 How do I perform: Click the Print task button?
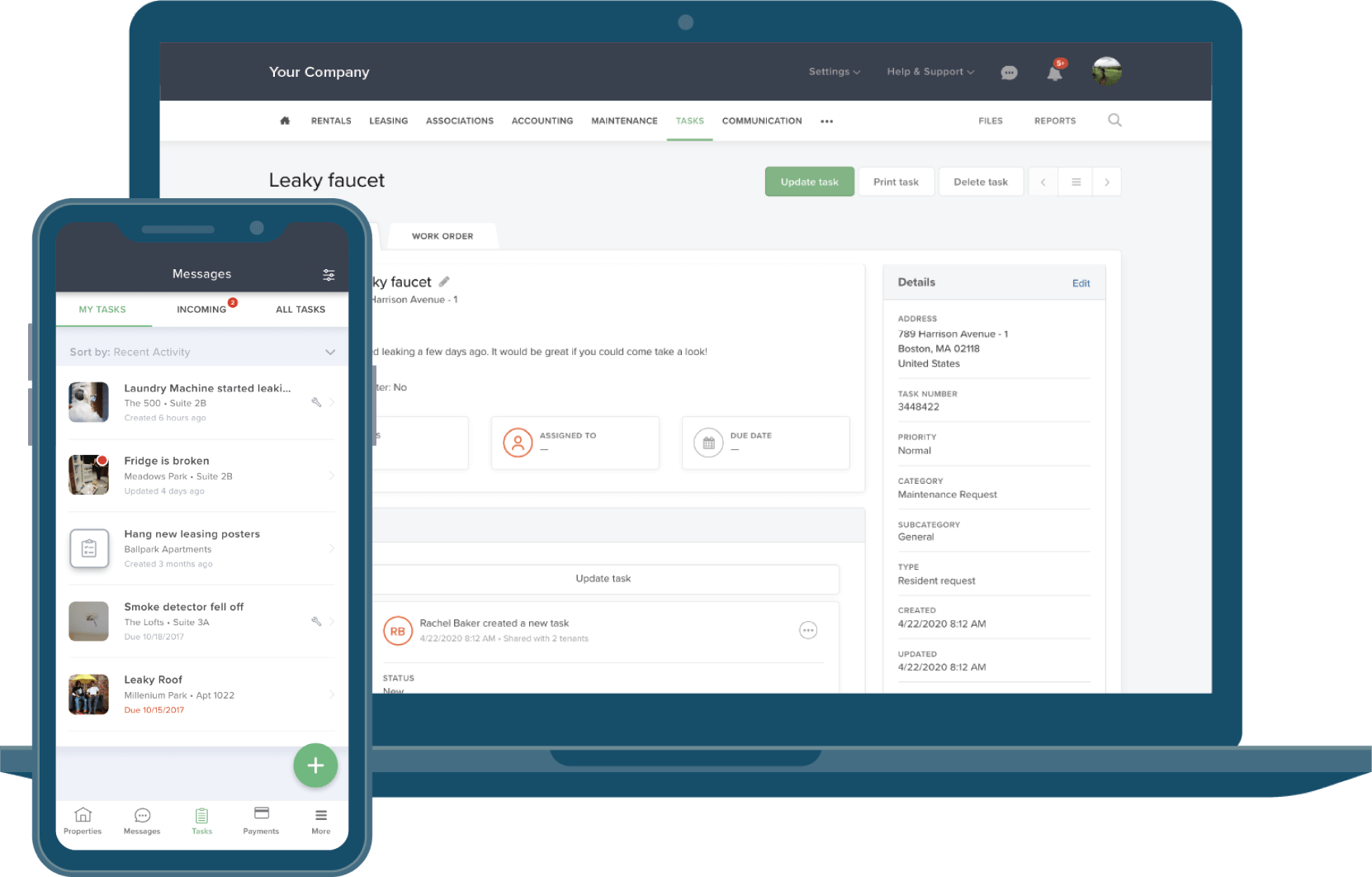tap(897, 182)
